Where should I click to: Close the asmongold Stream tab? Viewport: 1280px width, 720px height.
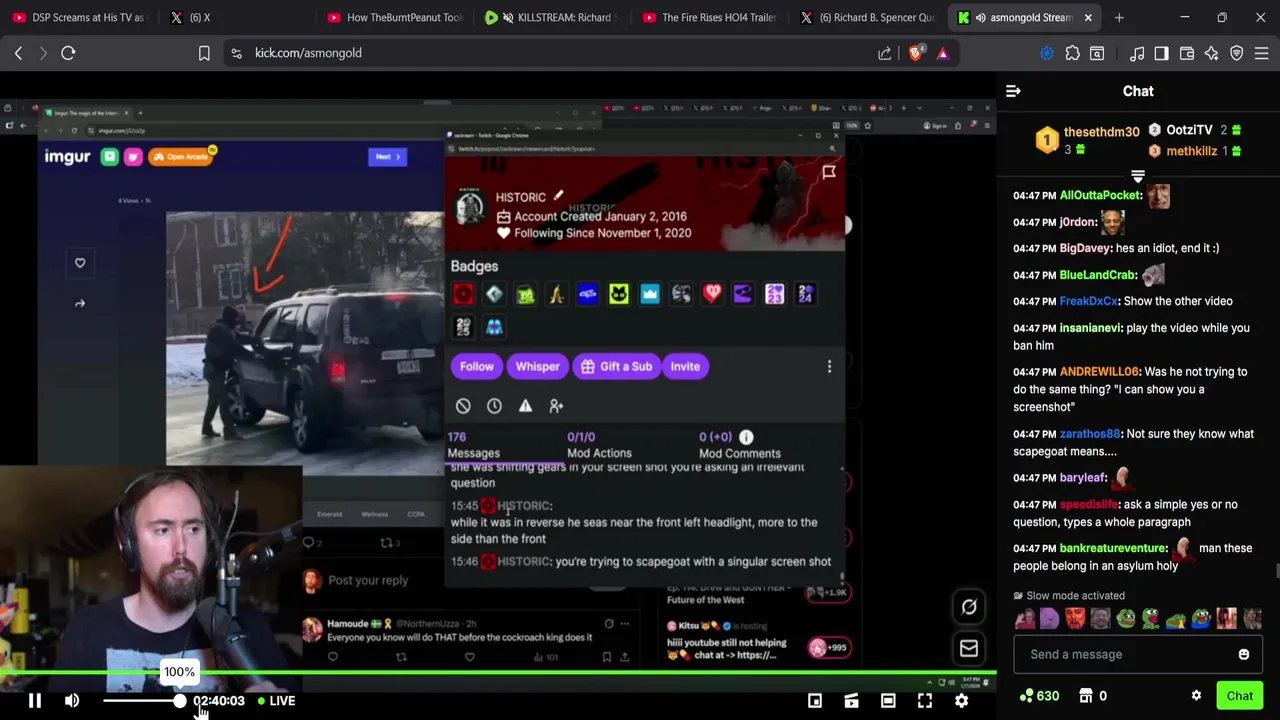[1088, 17]
